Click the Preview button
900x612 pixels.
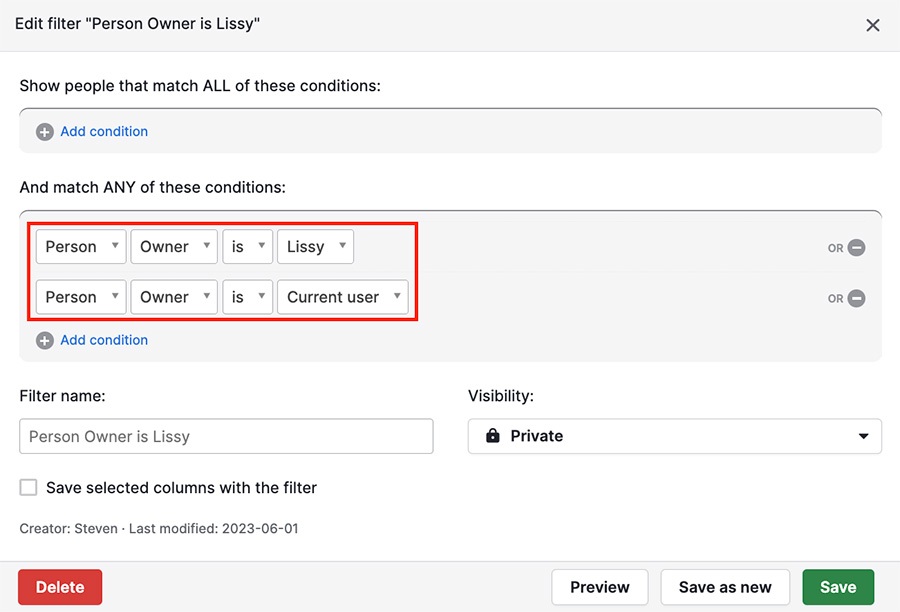[x=600, y=587]
